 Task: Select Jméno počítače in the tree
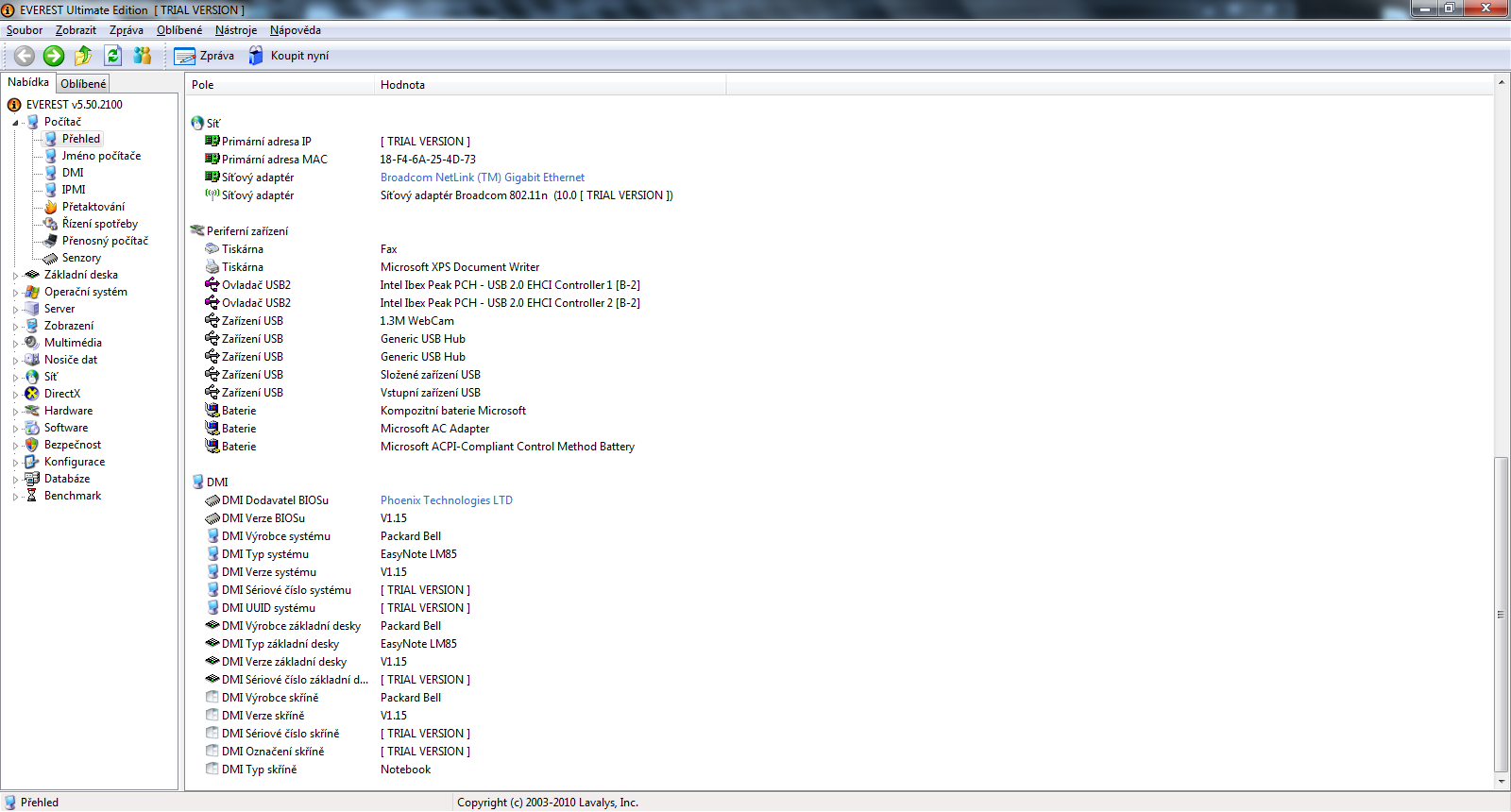[x=101, y=156]
